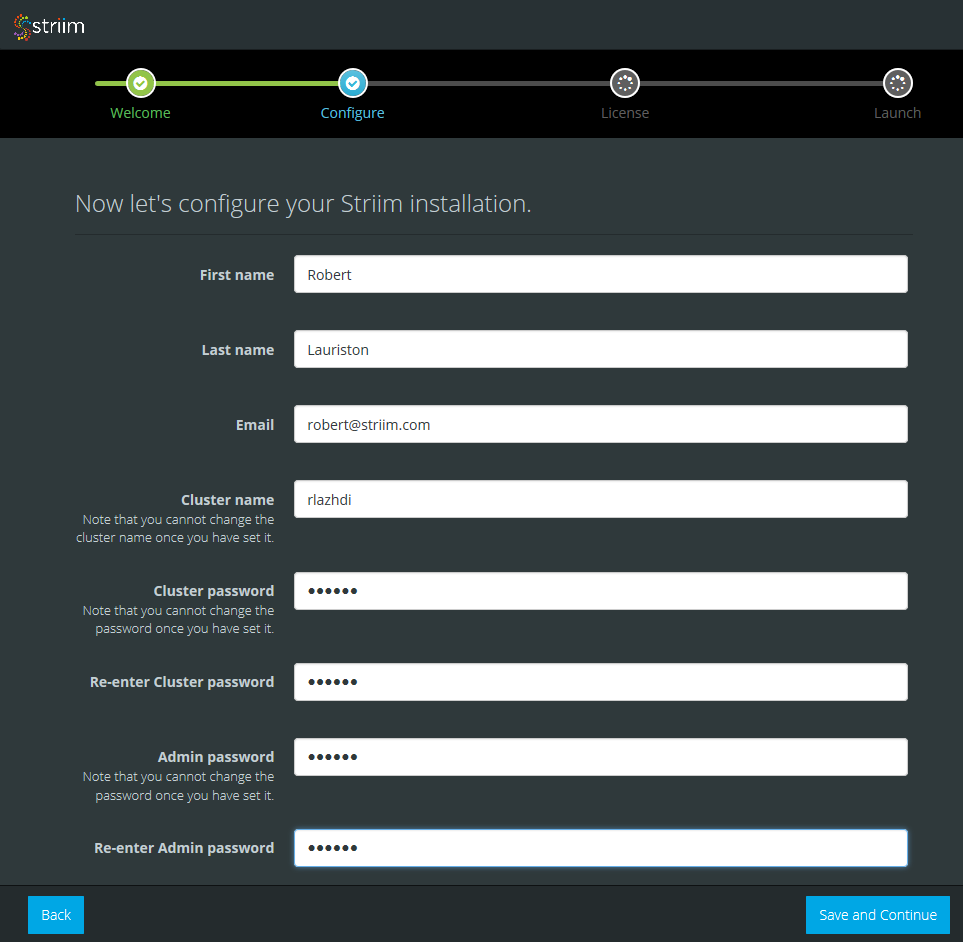The height and width of the screenshot is (942, 963).
Task: Select the Configure step label
Action: (353, 113)
